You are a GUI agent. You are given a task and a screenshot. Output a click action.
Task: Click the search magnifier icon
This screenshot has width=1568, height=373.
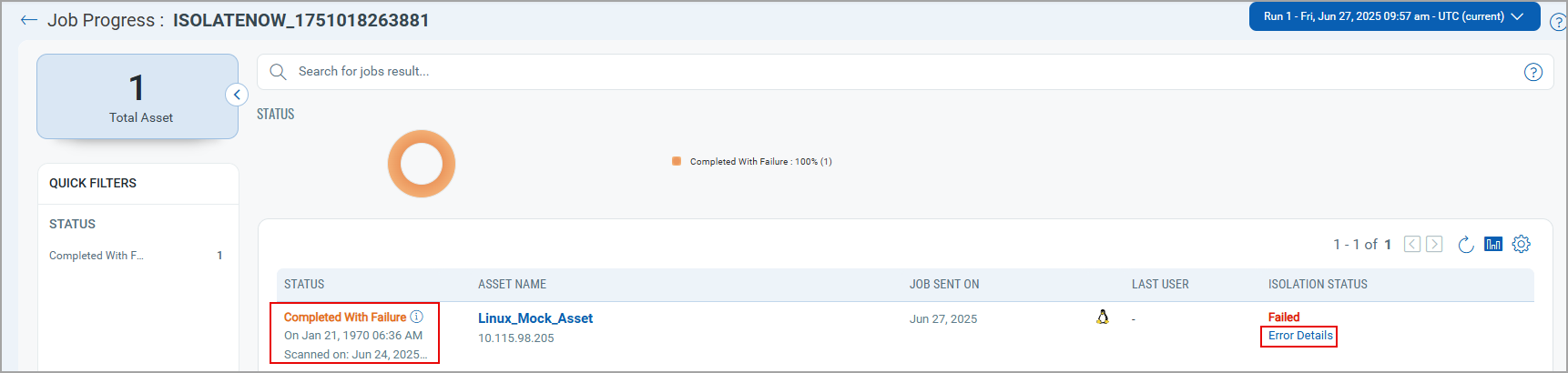[278, 72]
